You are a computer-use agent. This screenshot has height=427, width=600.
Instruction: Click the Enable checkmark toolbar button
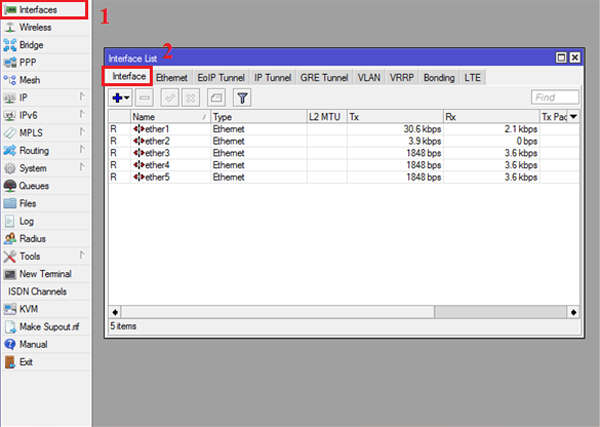[169, 97]
